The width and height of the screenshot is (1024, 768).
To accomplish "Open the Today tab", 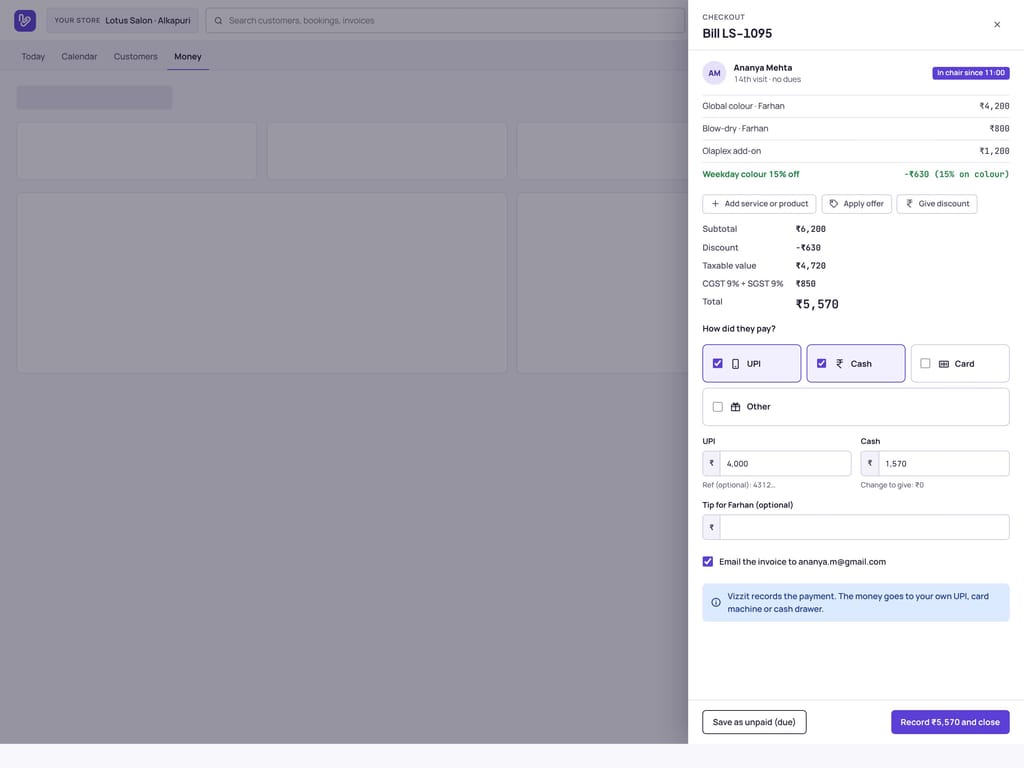I will point(33,57).
